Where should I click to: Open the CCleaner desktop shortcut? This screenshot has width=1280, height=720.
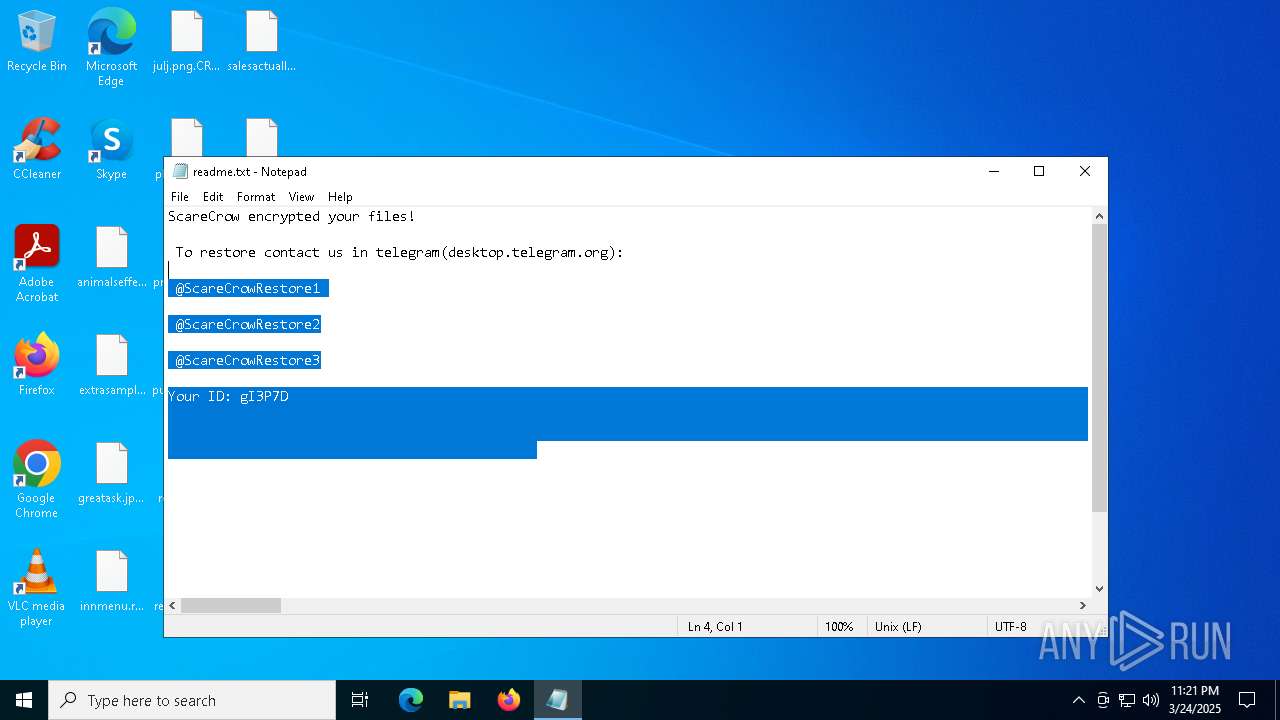click(37, 149)
